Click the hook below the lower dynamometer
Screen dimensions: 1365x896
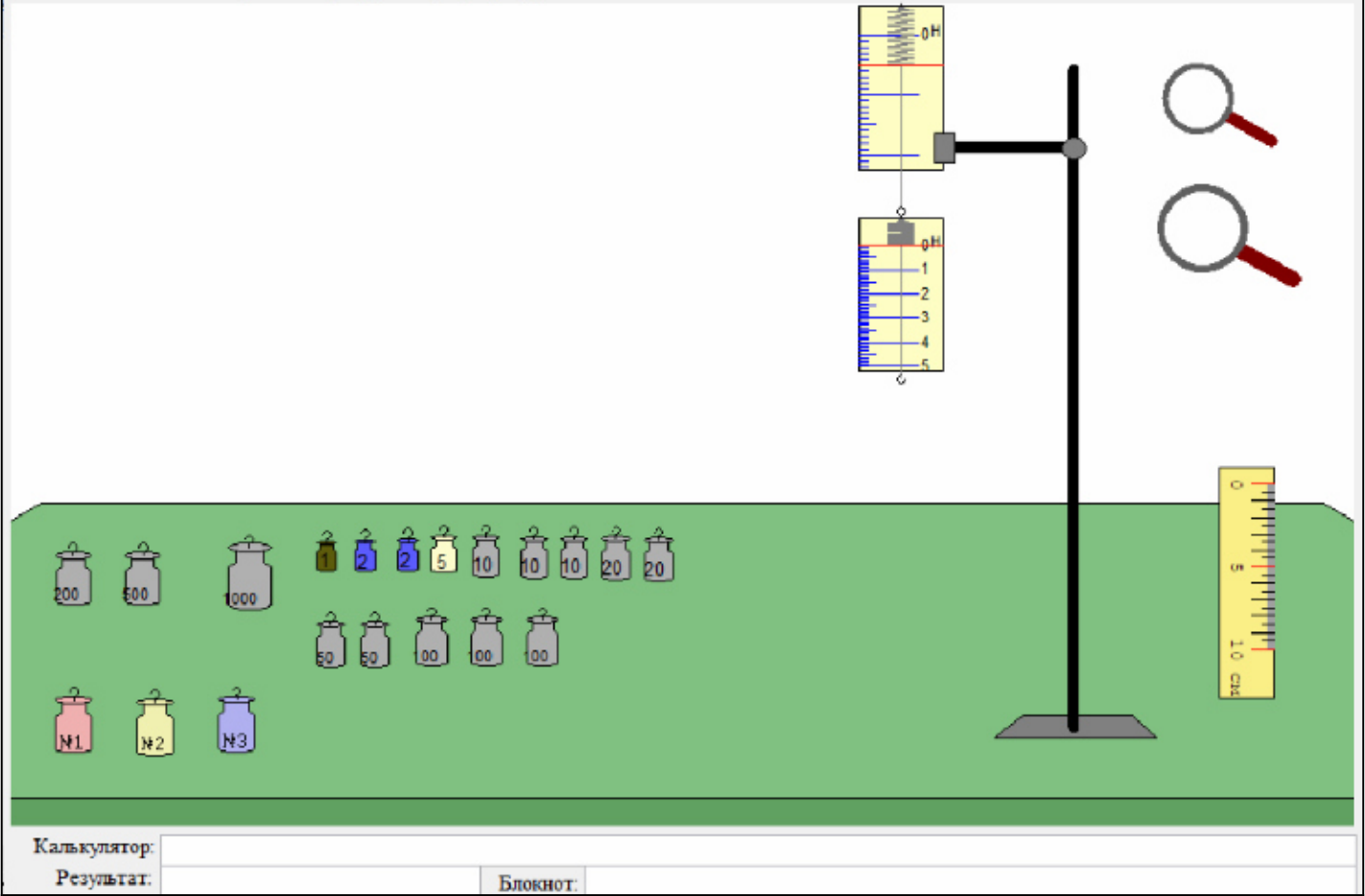coord(901,379)
